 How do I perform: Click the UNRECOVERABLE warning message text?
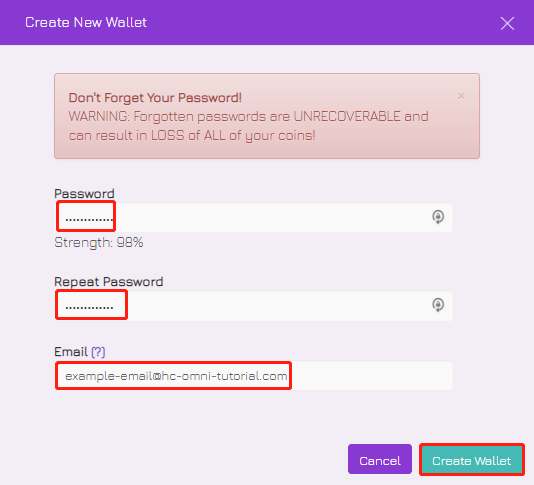[249, 126]
